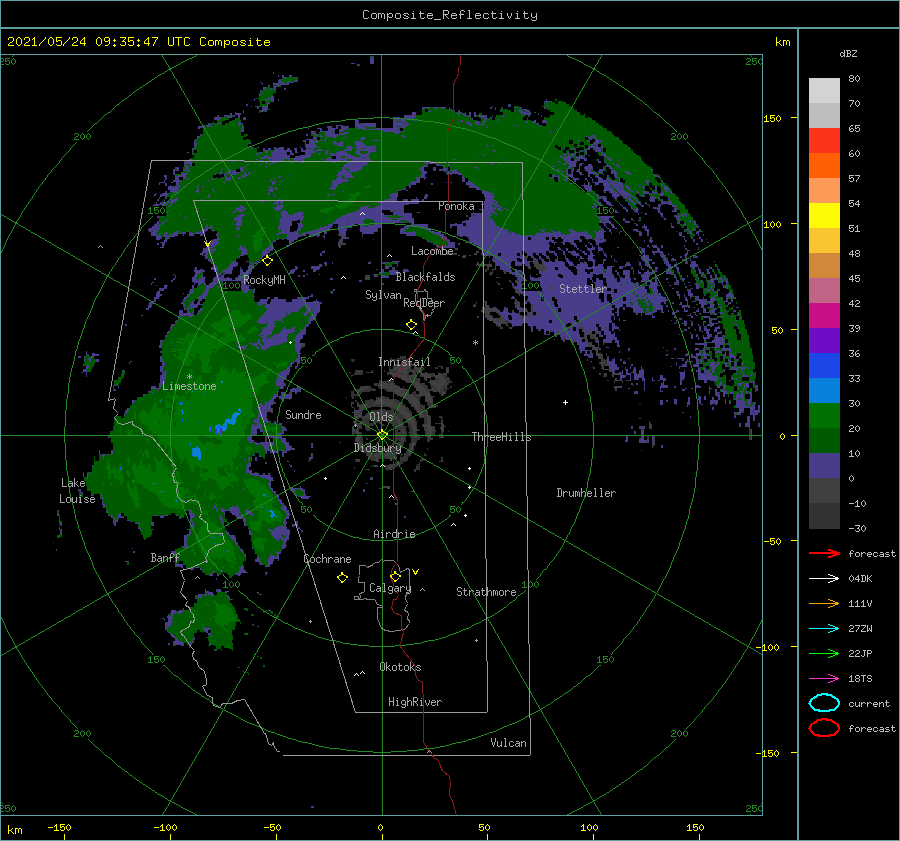900x841 pixels.
Task: Select the 54 dBZ yellow swatch
Action: [824, 215]
